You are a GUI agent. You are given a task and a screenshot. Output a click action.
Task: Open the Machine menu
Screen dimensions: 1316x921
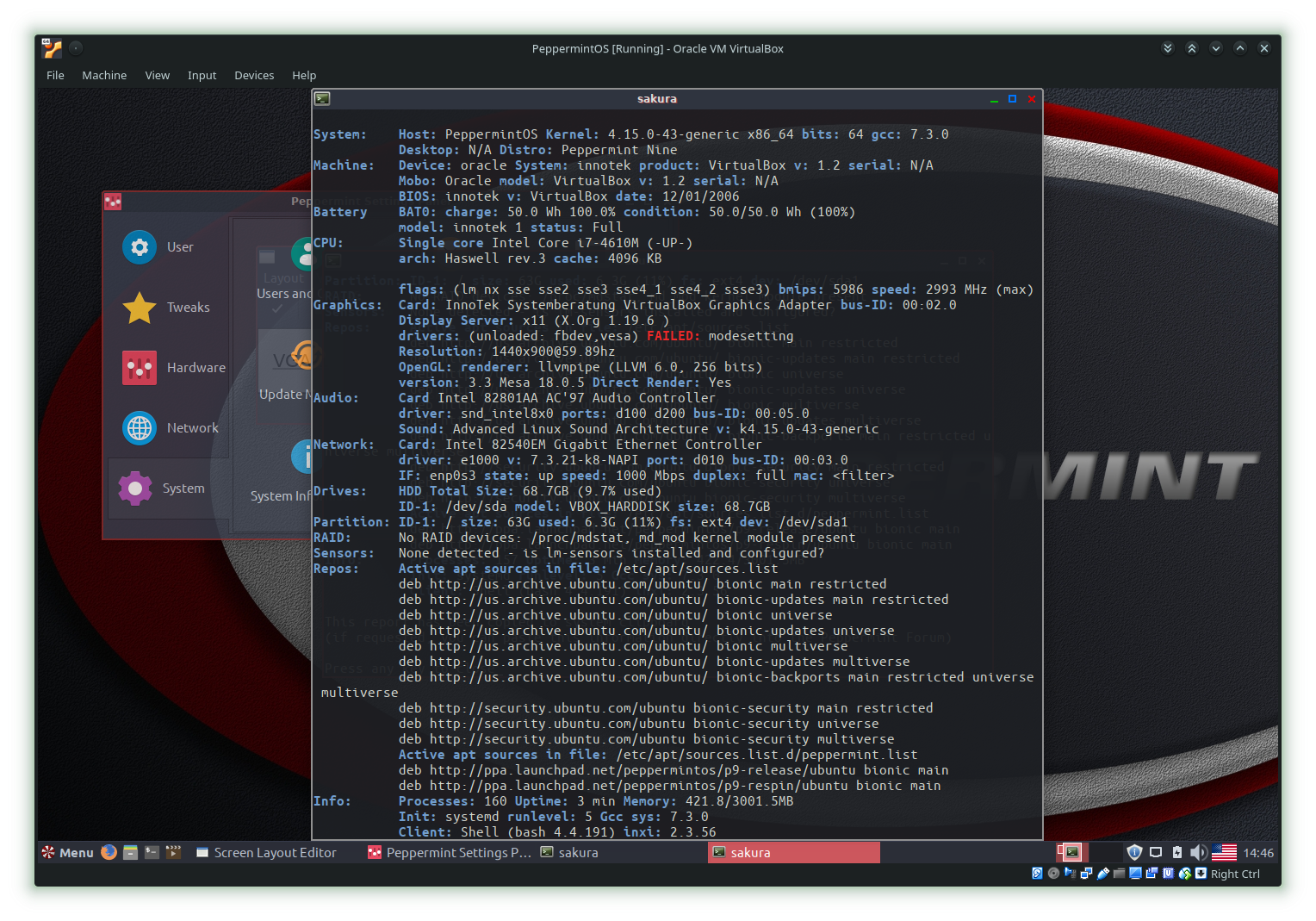pyautogui.click(x=104, y=75)
